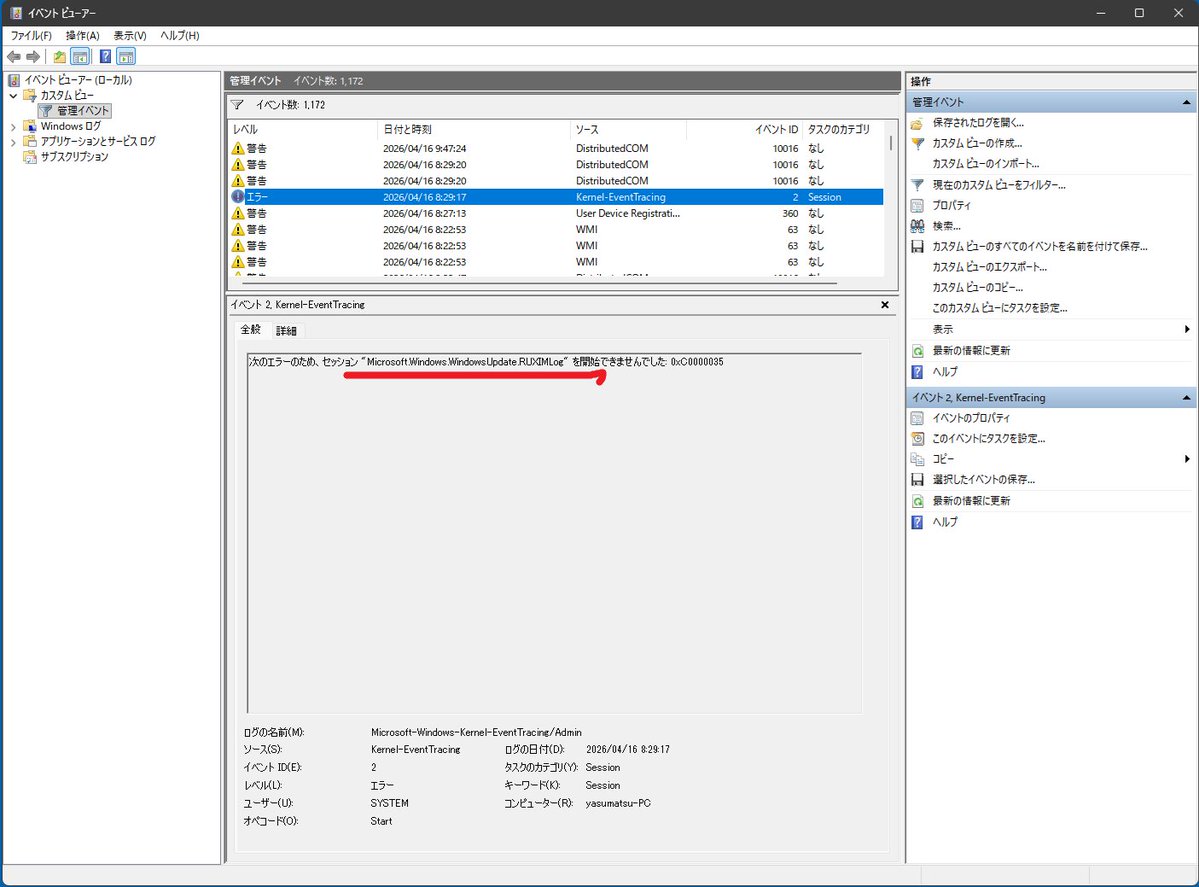Click the Help icon under 管理イベント section
Screen dimensions: 1199x887
(x=918, y=372)
